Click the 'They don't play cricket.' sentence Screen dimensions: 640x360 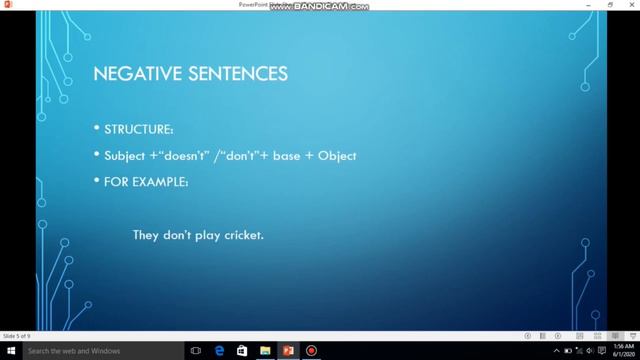[198, 235]
